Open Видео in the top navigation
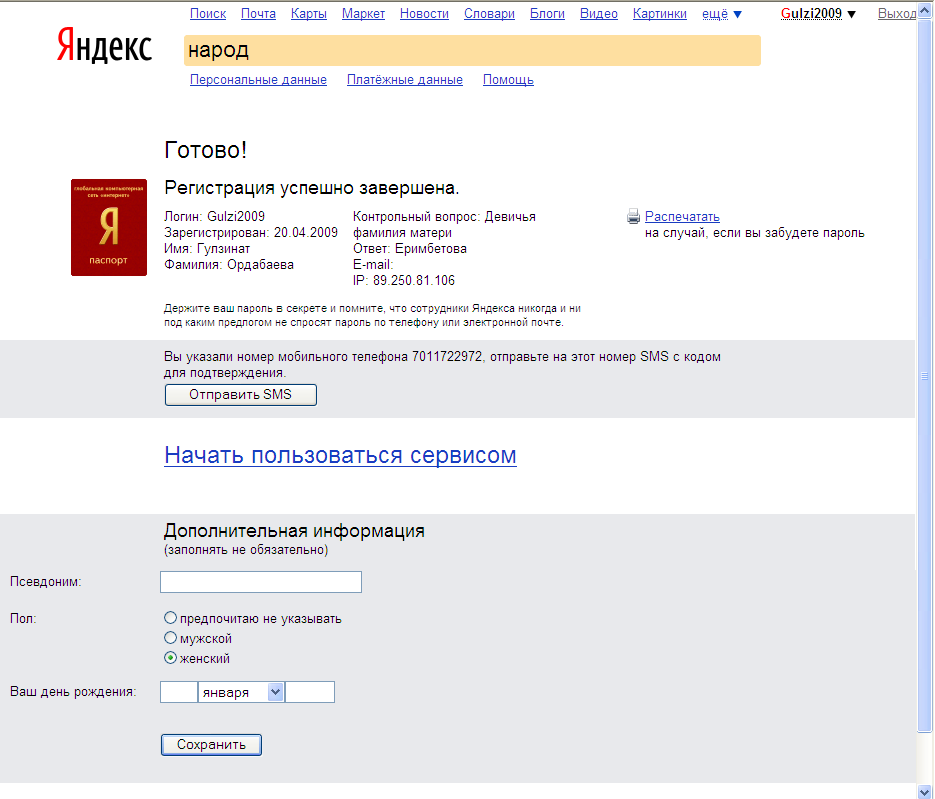The image size is (935, 799). 599,14
